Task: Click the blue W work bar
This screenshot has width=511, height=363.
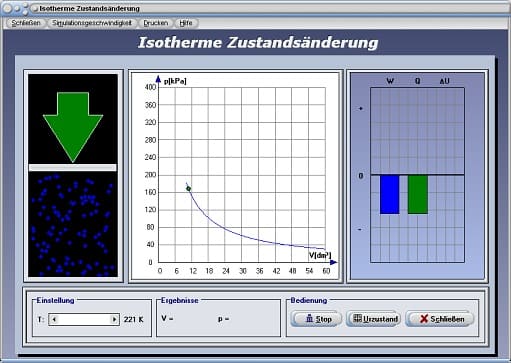Action: click(x=389, y=194)
